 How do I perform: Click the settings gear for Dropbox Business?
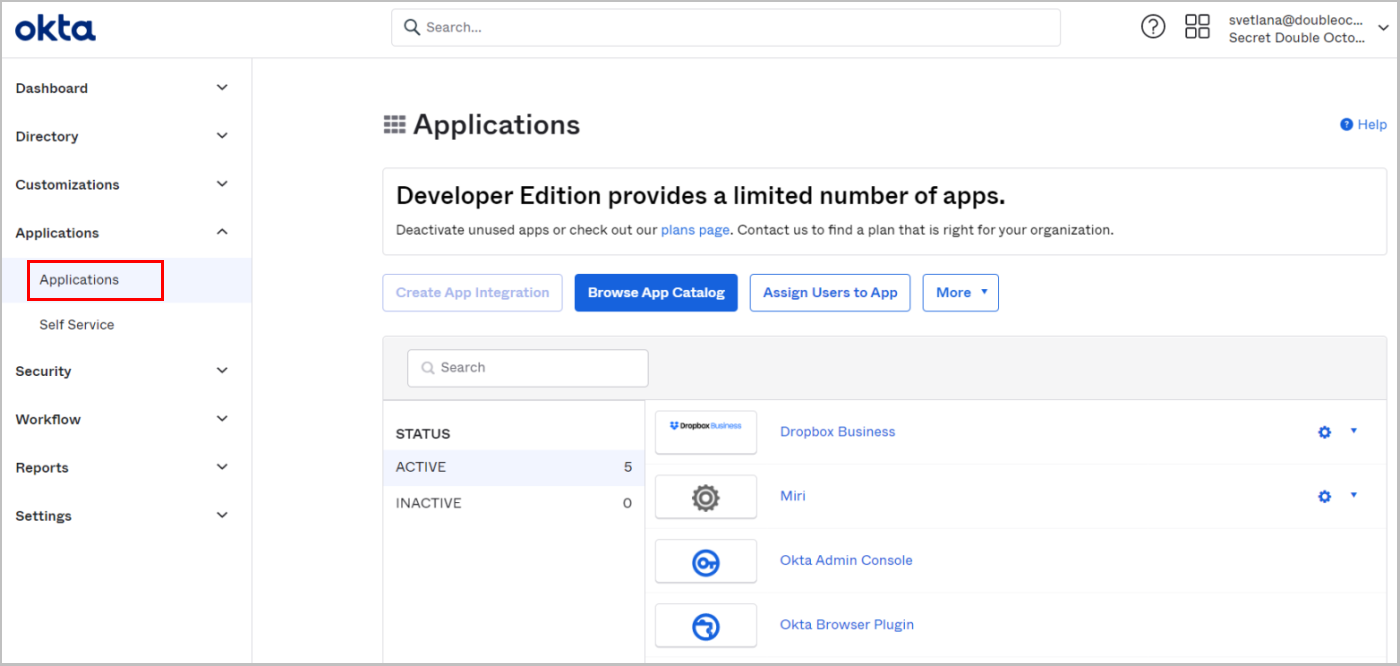tap(1324, 432)
